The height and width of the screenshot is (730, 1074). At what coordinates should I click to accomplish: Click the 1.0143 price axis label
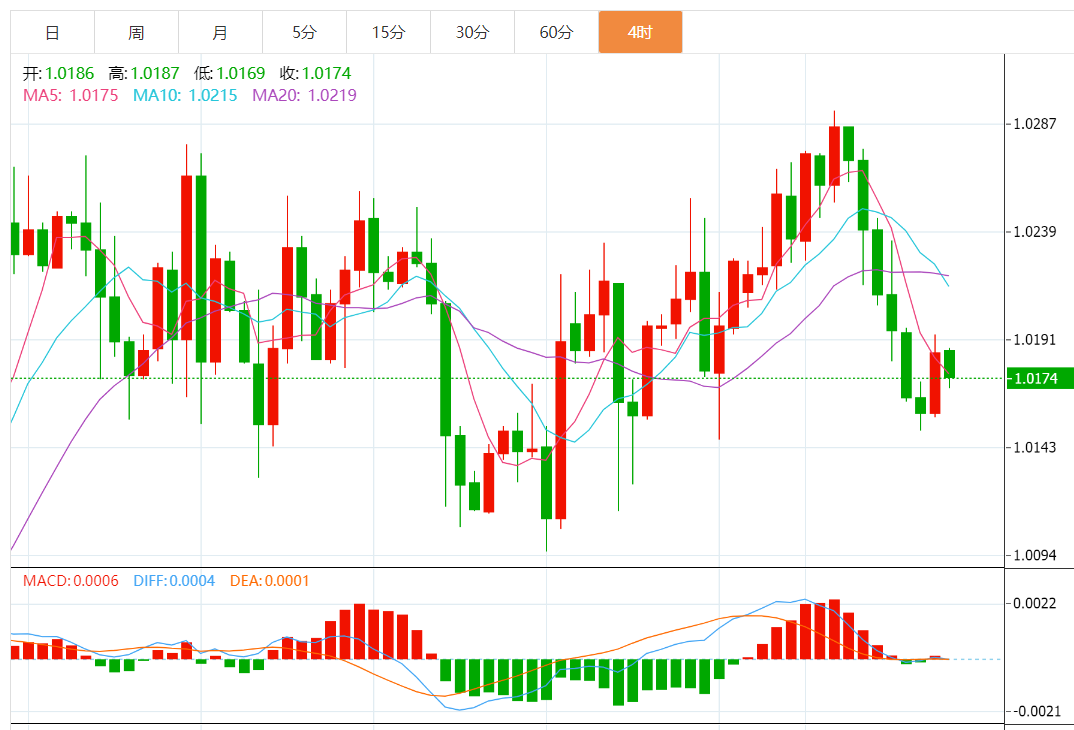(x=1034, y=447)
